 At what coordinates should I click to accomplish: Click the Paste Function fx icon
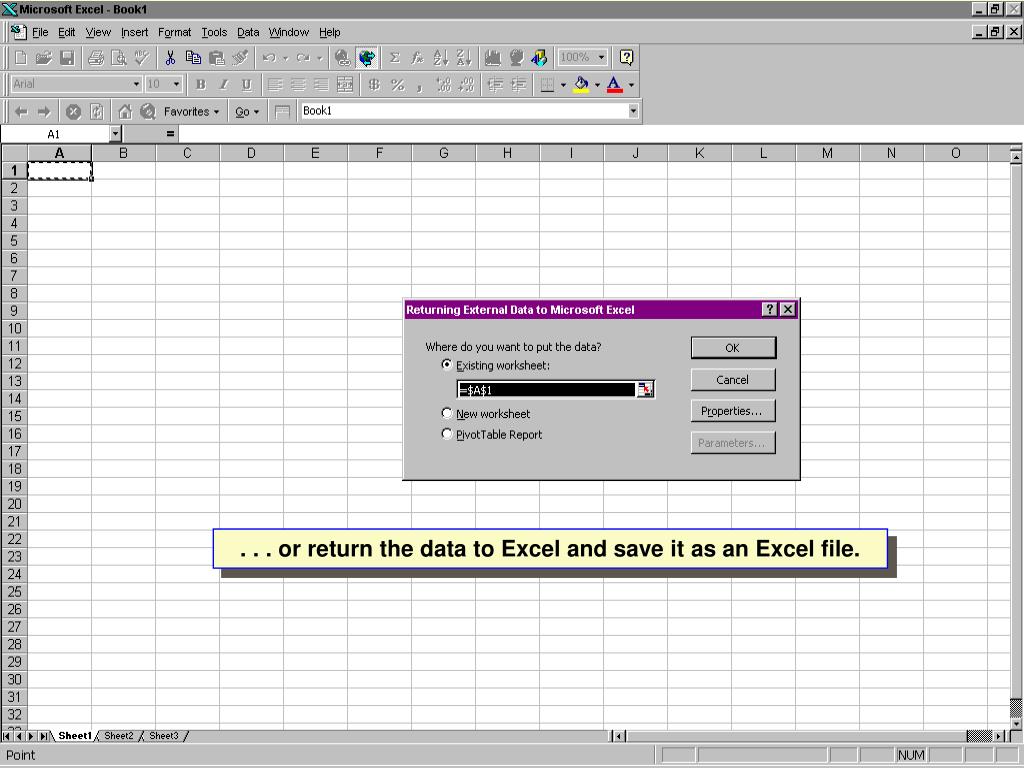click(x=417, y=57)
